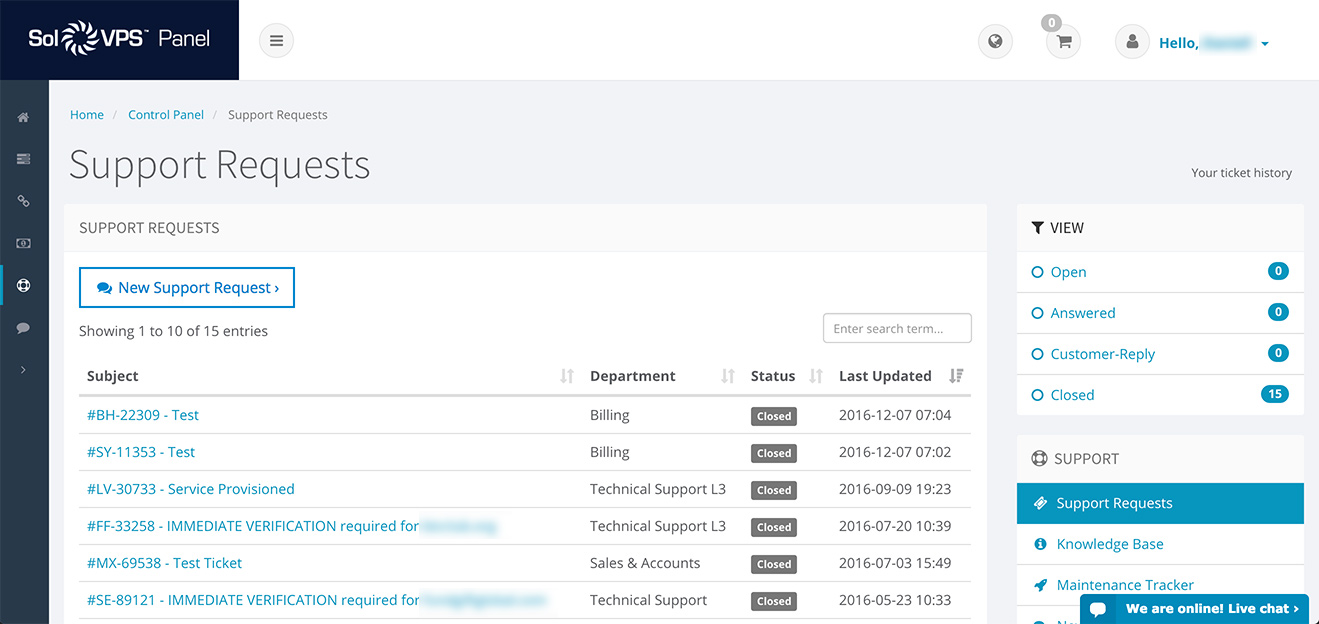Click the user avatar icon in the header
The width and height of the screenshot is (1319, 624).
1131,41
